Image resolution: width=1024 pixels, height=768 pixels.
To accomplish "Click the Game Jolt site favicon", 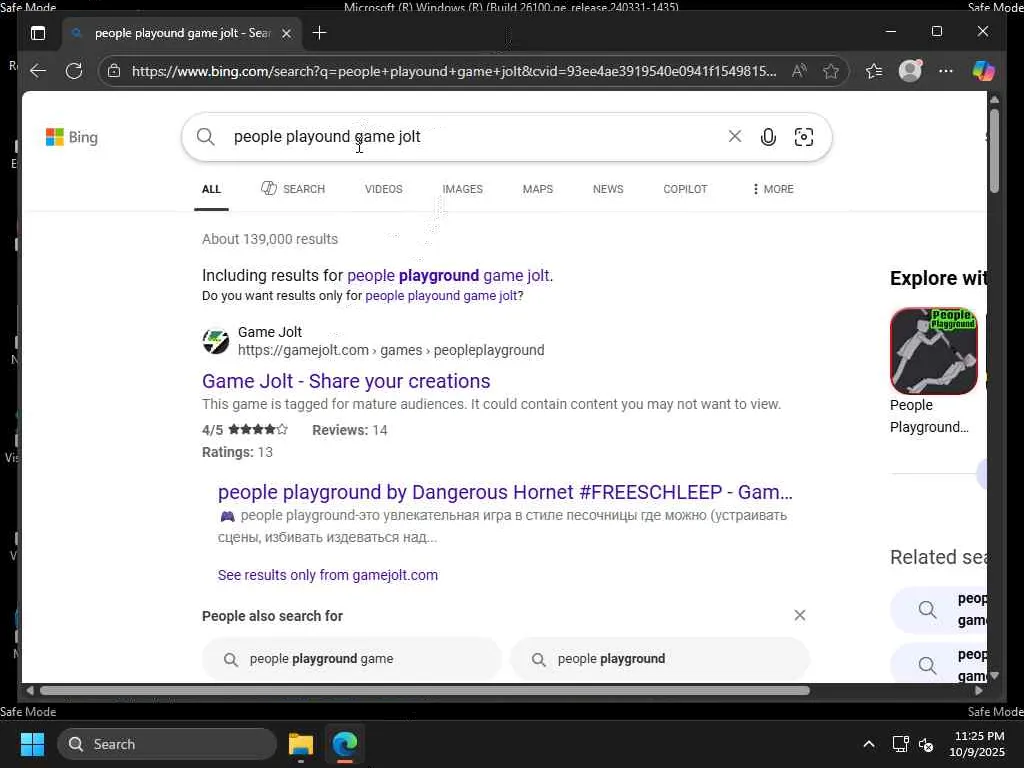I will [216, 341].
